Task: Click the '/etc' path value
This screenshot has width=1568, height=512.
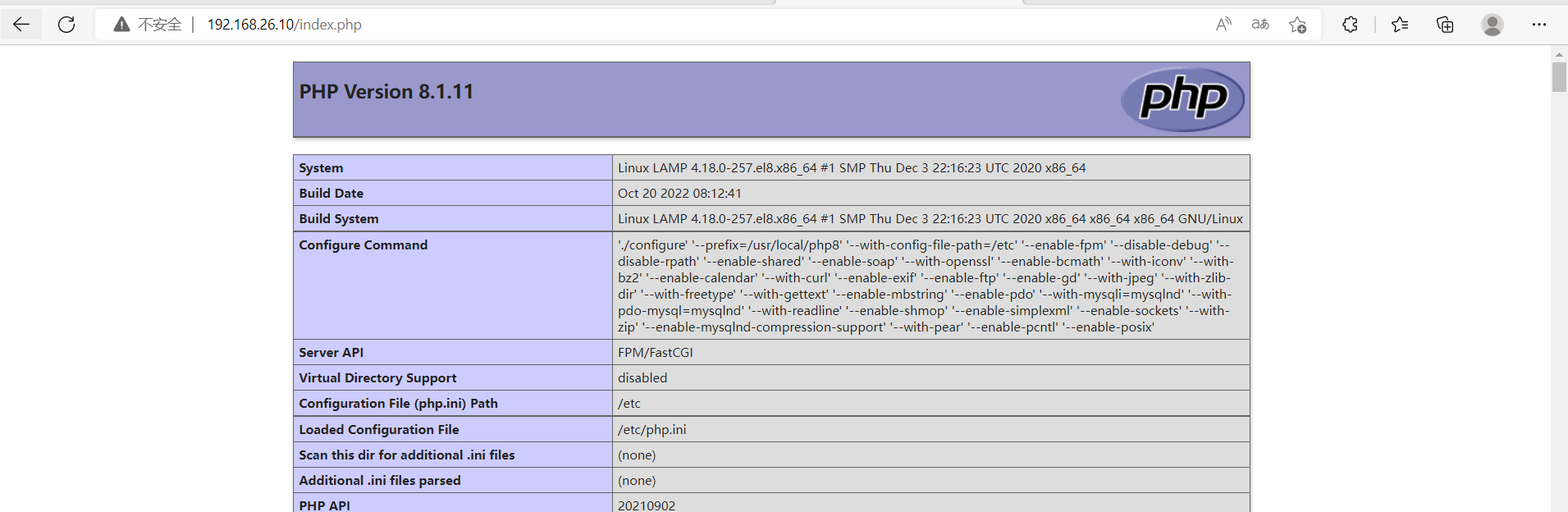Action: click(x=629, y=403)
